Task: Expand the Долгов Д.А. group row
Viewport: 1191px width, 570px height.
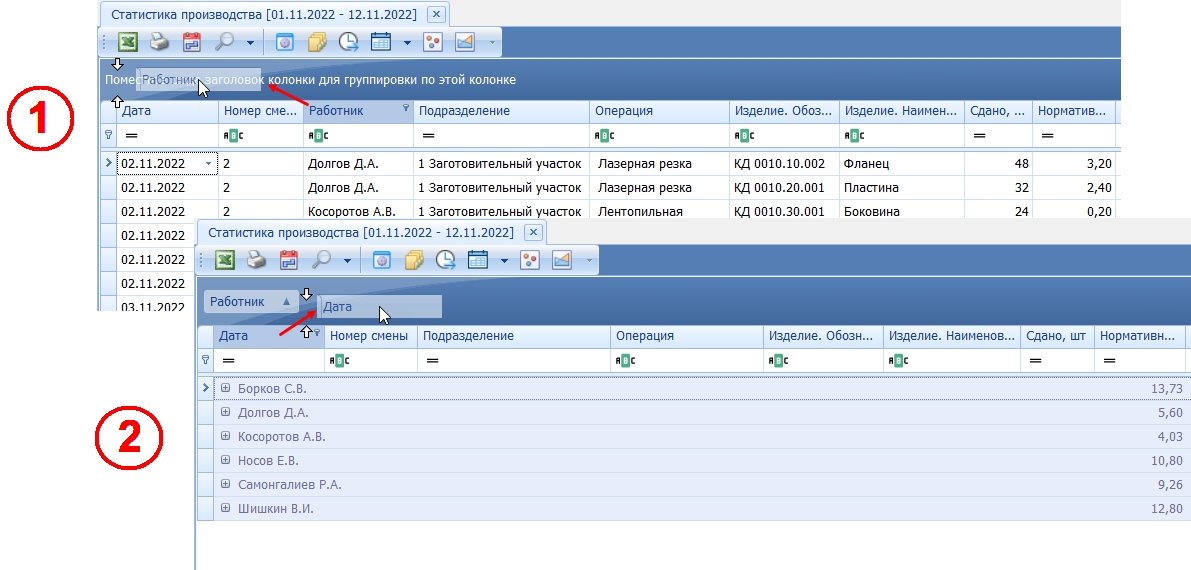Action: [x=226, y=413]
